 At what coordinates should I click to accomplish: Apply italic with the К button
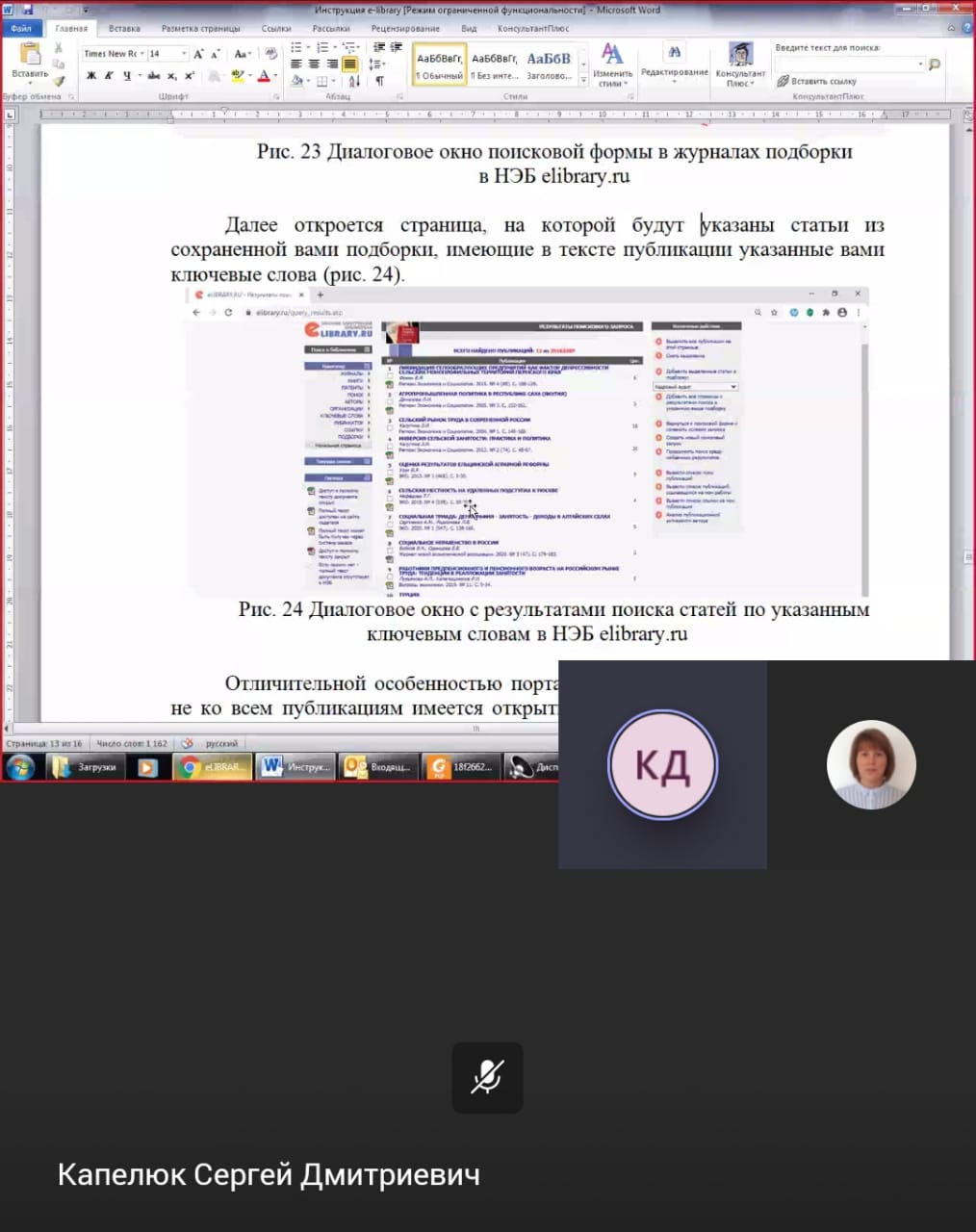coord(109,76)
